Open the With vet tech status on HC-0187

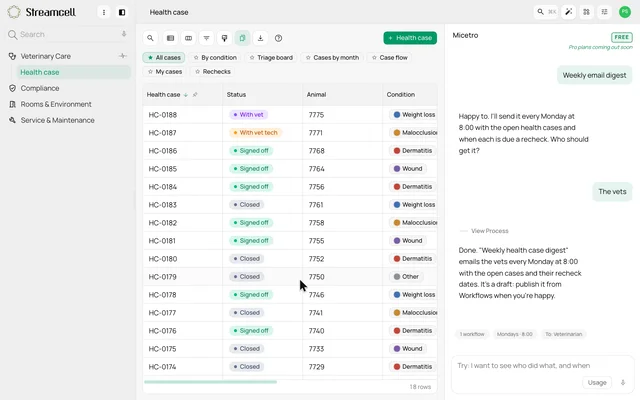tap(255, 133)
